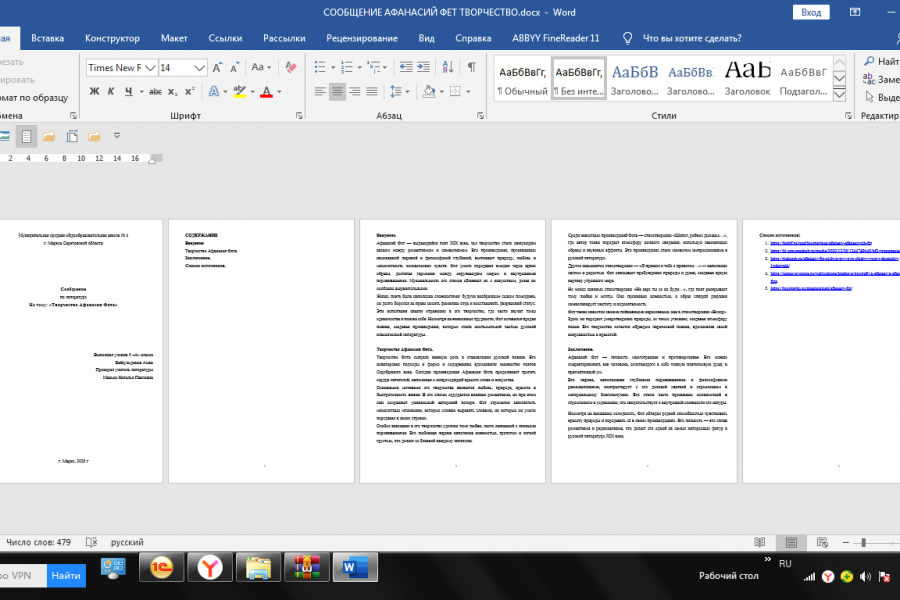Screen dimensions: 900x600
Task: Select the third page thumbnail with Введение
Action: pos(452,351)
